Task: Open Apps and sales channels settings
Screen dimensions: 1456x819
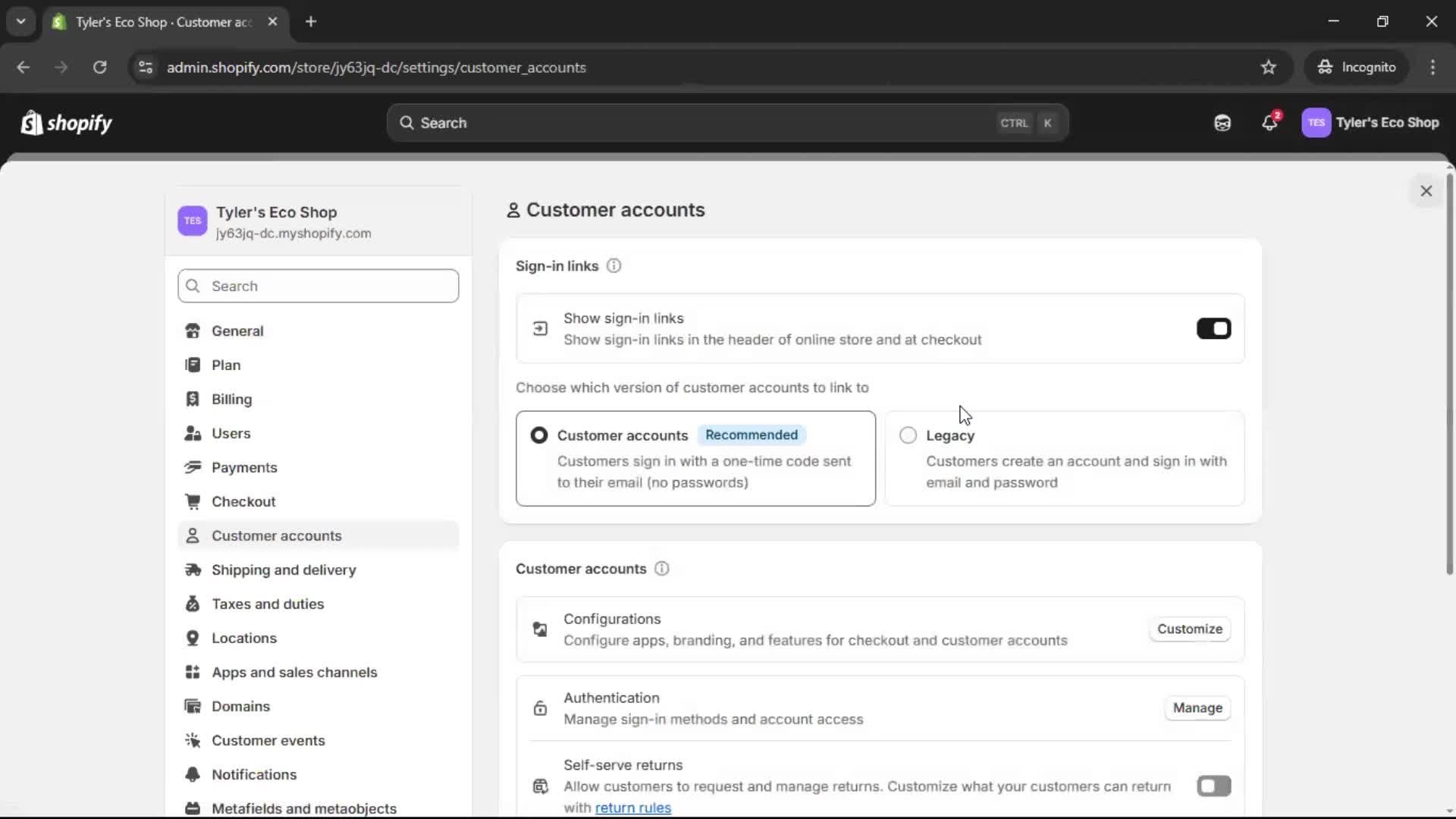Action: click(x=295, y=672)
